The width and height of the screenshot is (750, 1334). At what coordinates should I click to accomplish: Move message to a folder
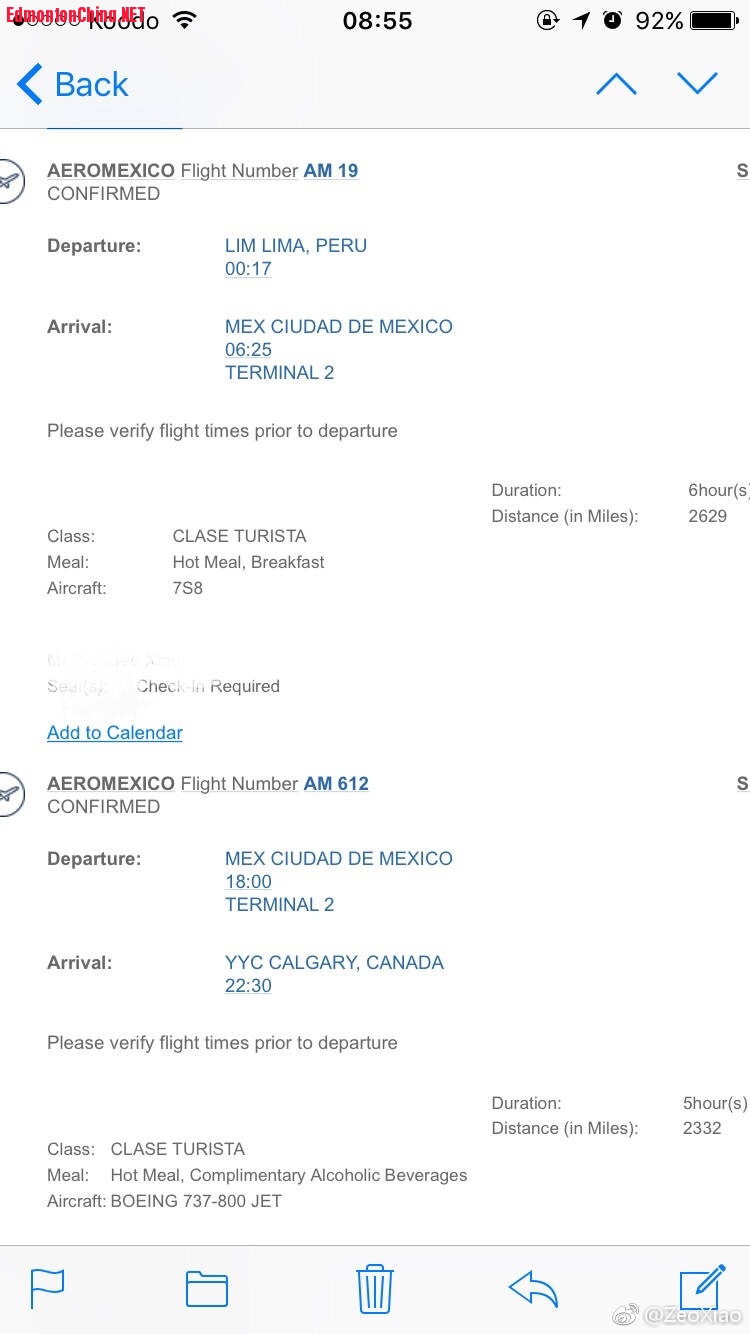(207, 1288)
